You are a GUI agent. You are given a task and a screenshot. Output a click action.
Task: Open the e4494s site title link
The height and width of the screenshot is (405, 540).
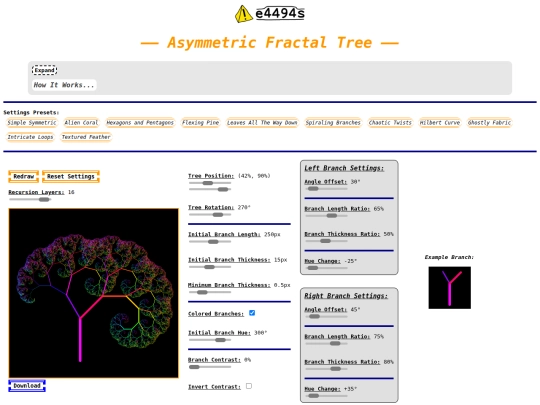point(280,13)
